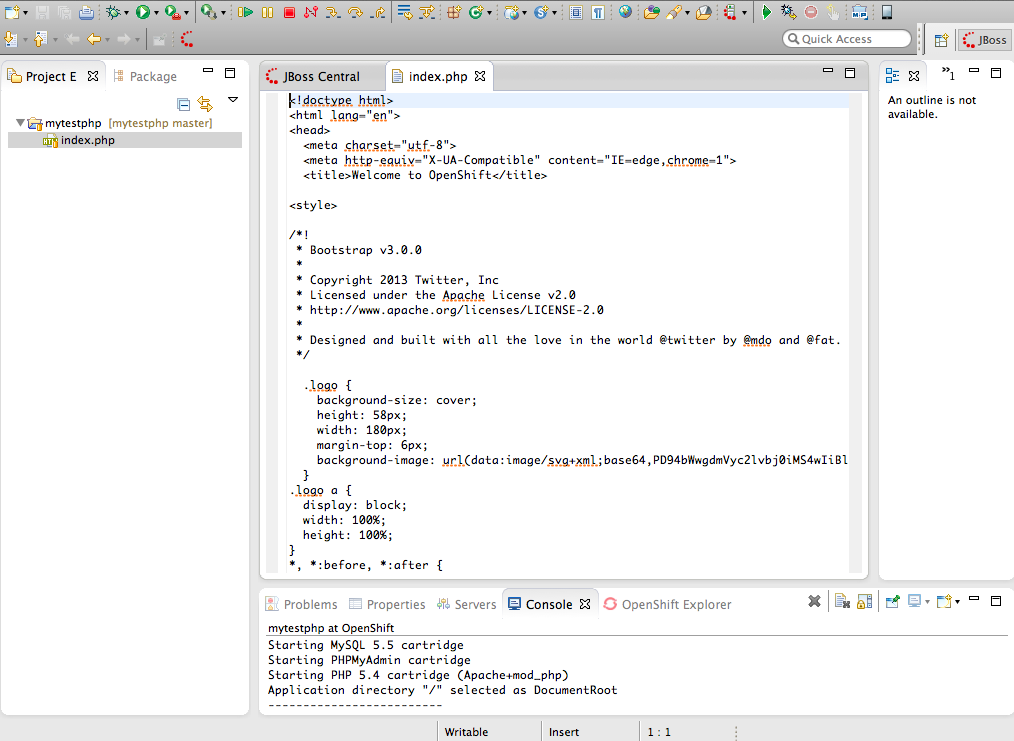Click the Resume debug icon
This screenshot has width=1014, height=741.
pyautogui.click(x=245, y=12)
